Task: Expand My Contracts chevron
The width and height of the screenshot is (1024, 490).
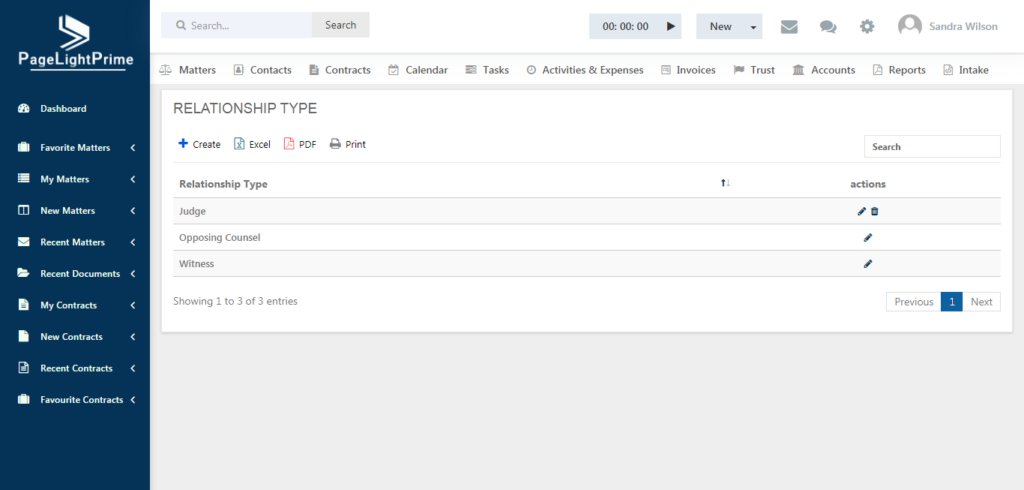Action: (x=133, y=305)
